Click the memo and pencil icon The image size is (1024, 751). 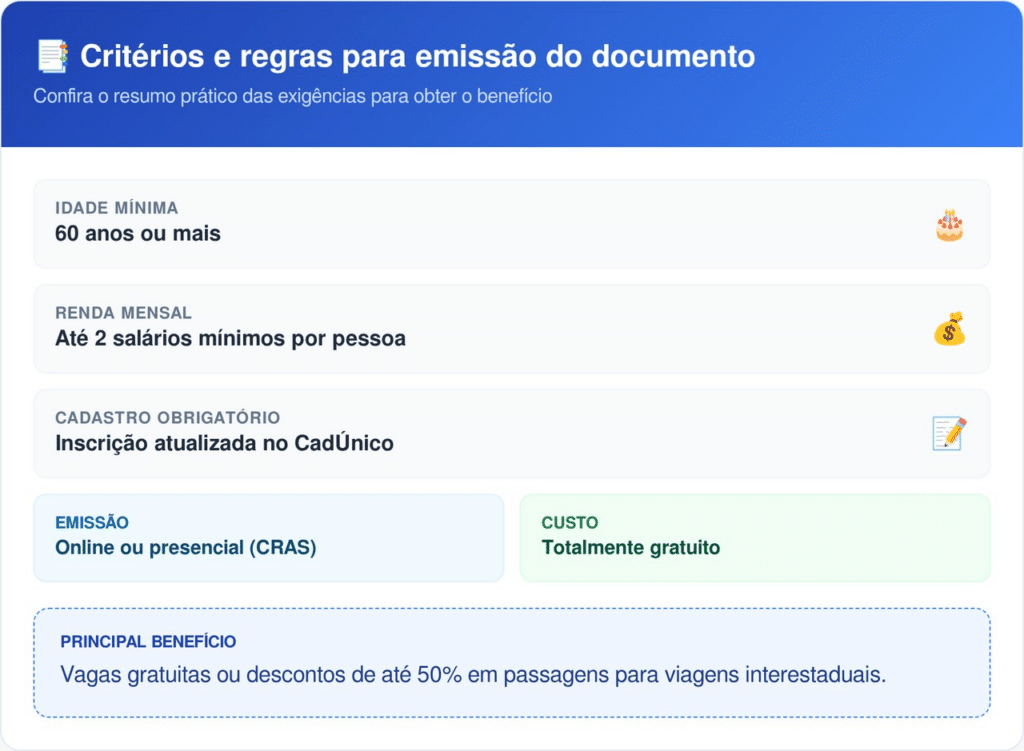[949, 433]
